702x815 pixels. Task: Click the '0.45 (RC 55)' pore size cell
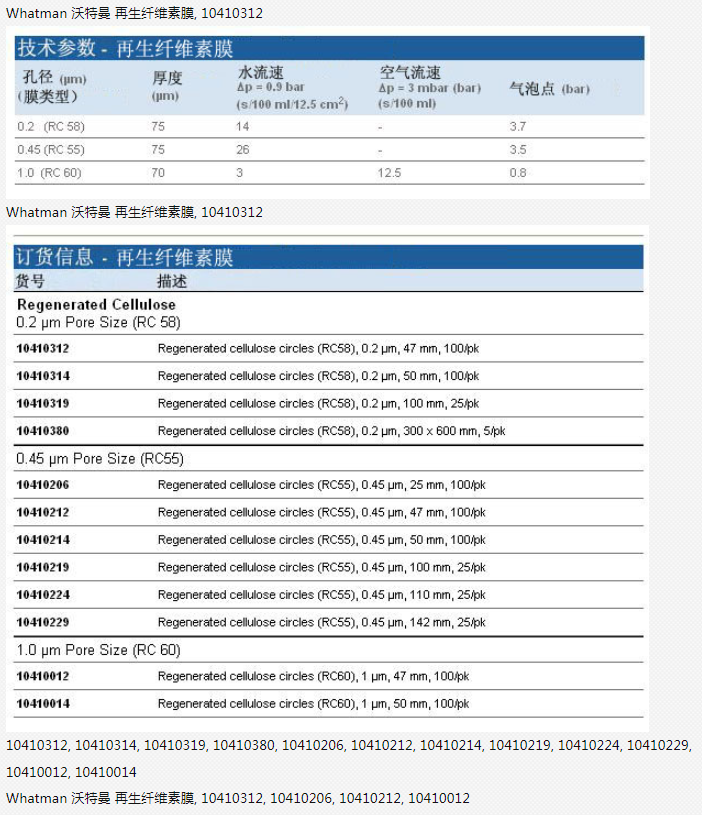51,150
